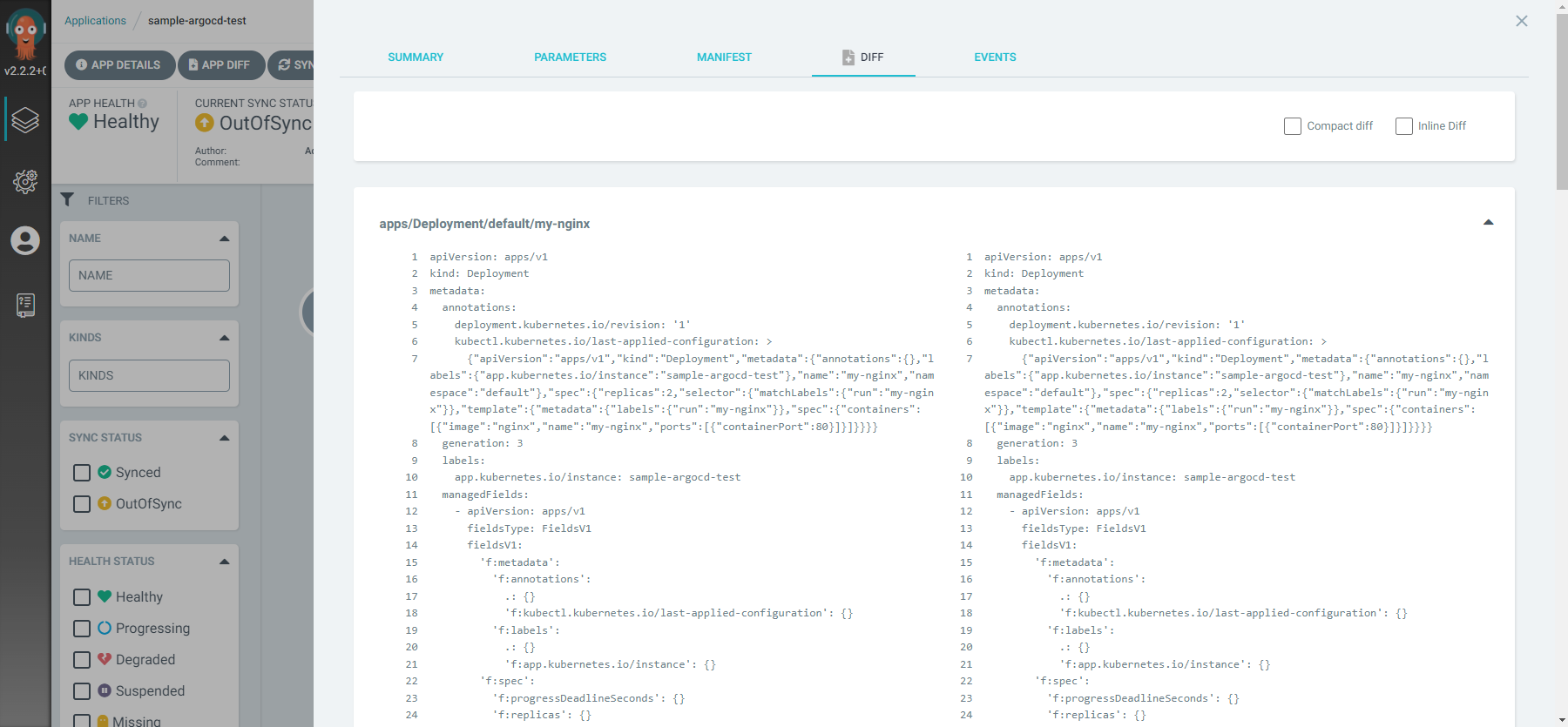Click the apps/Deployment/default/my-nginx heading
The image size is (1568, 727).
click(484, 224)
